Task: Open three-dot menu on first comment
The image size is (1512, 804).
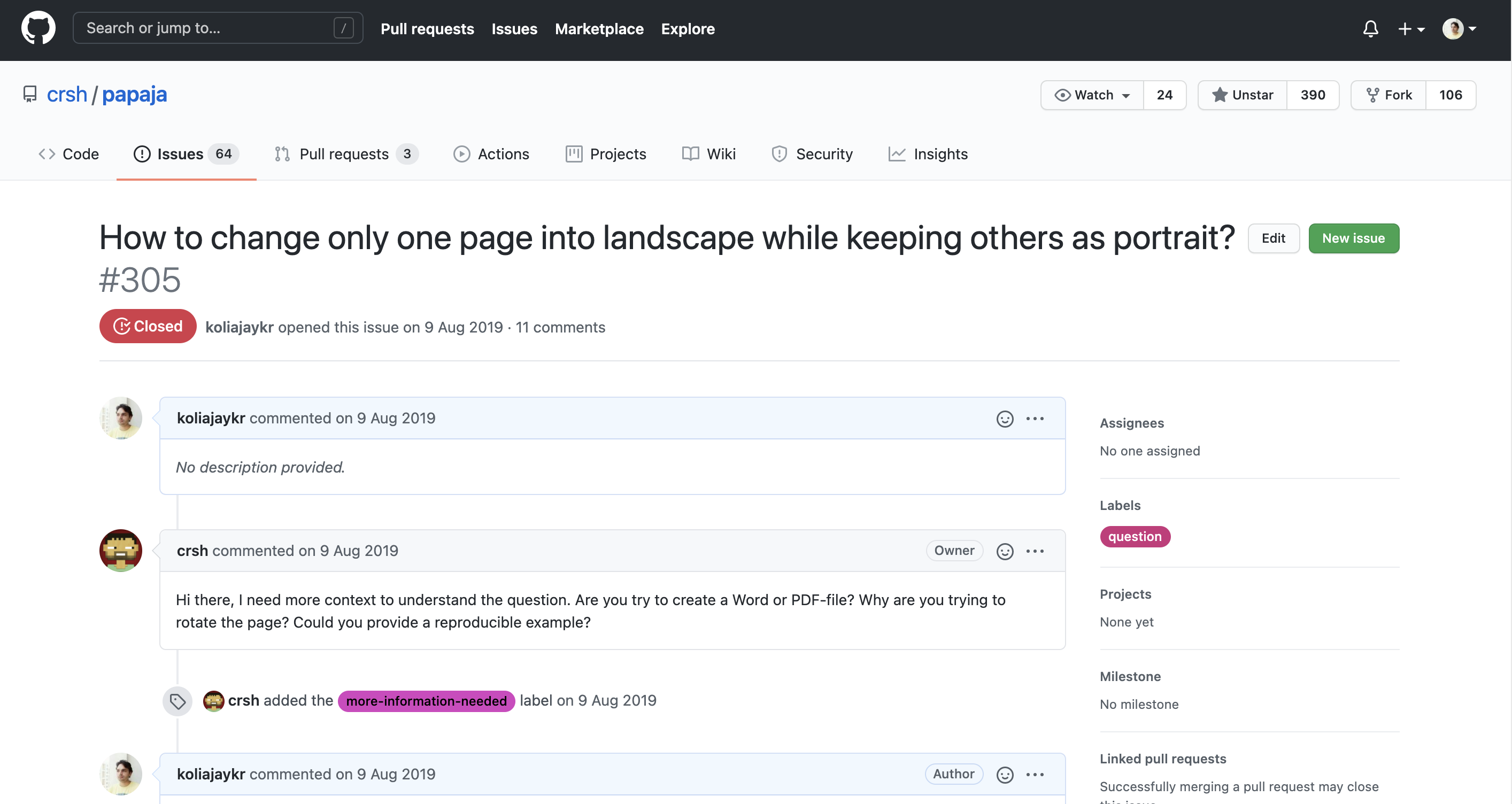Action: coord(1035,419)
